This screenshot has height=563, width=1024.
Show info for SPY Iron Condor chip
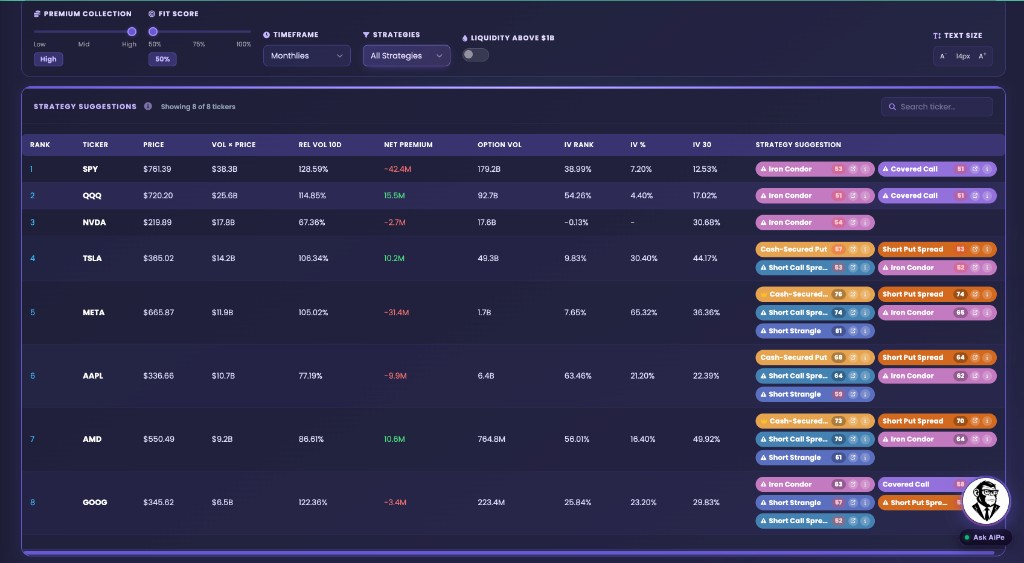[865, 169]
